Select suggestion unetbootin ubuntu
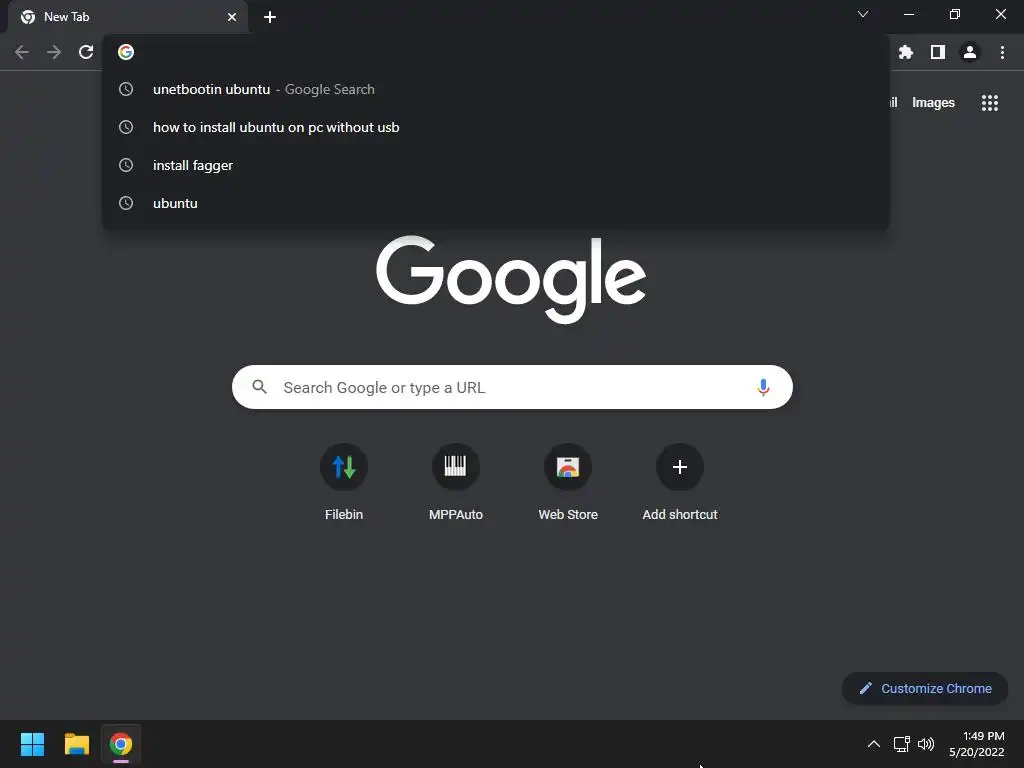The image size is (1024, 768). (496, 89)
